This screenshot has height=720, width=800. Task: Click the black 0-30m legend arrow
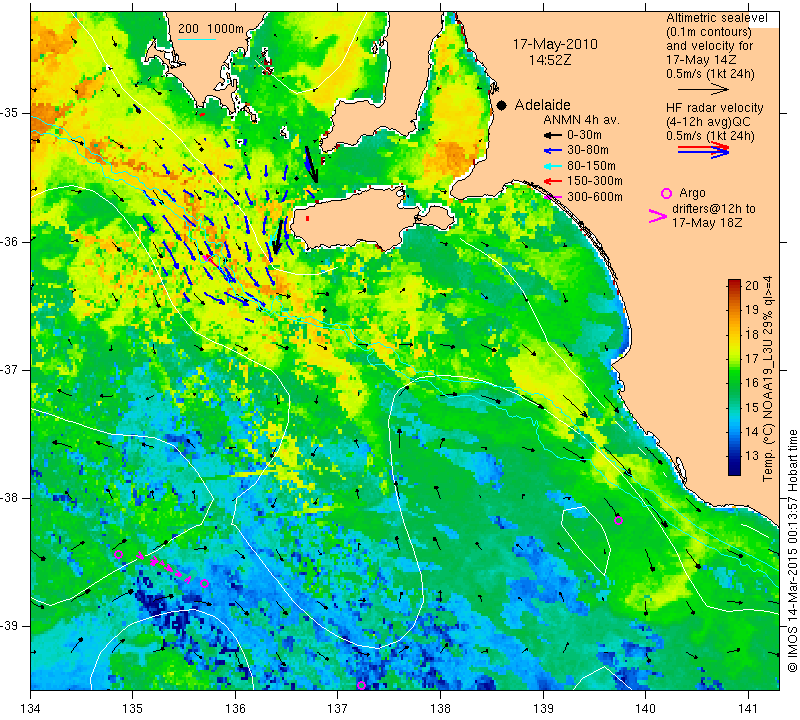(x=553, y=136)
